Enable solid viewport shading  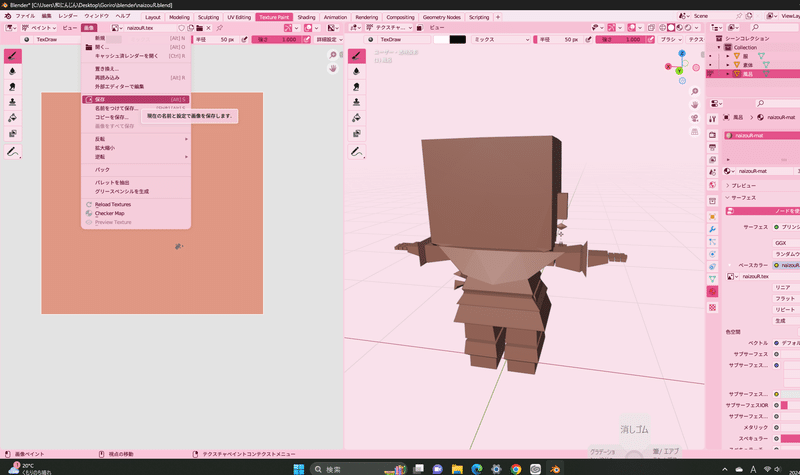(671, 28)
